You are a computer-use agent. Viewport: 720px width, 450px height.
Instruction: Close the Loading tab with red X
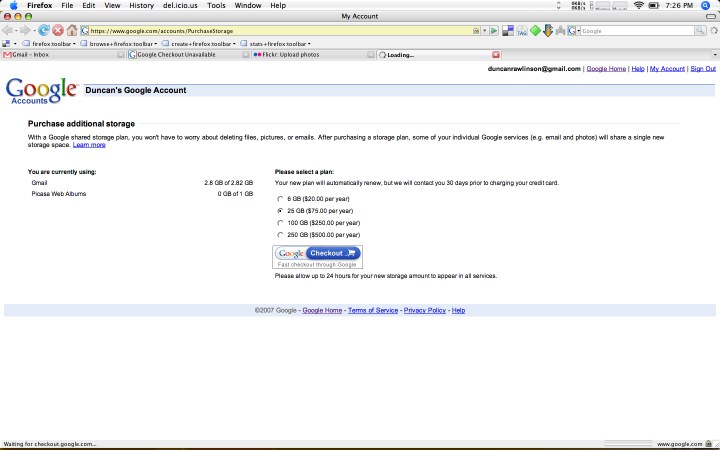pyautogui.click(x=496, y=55)
